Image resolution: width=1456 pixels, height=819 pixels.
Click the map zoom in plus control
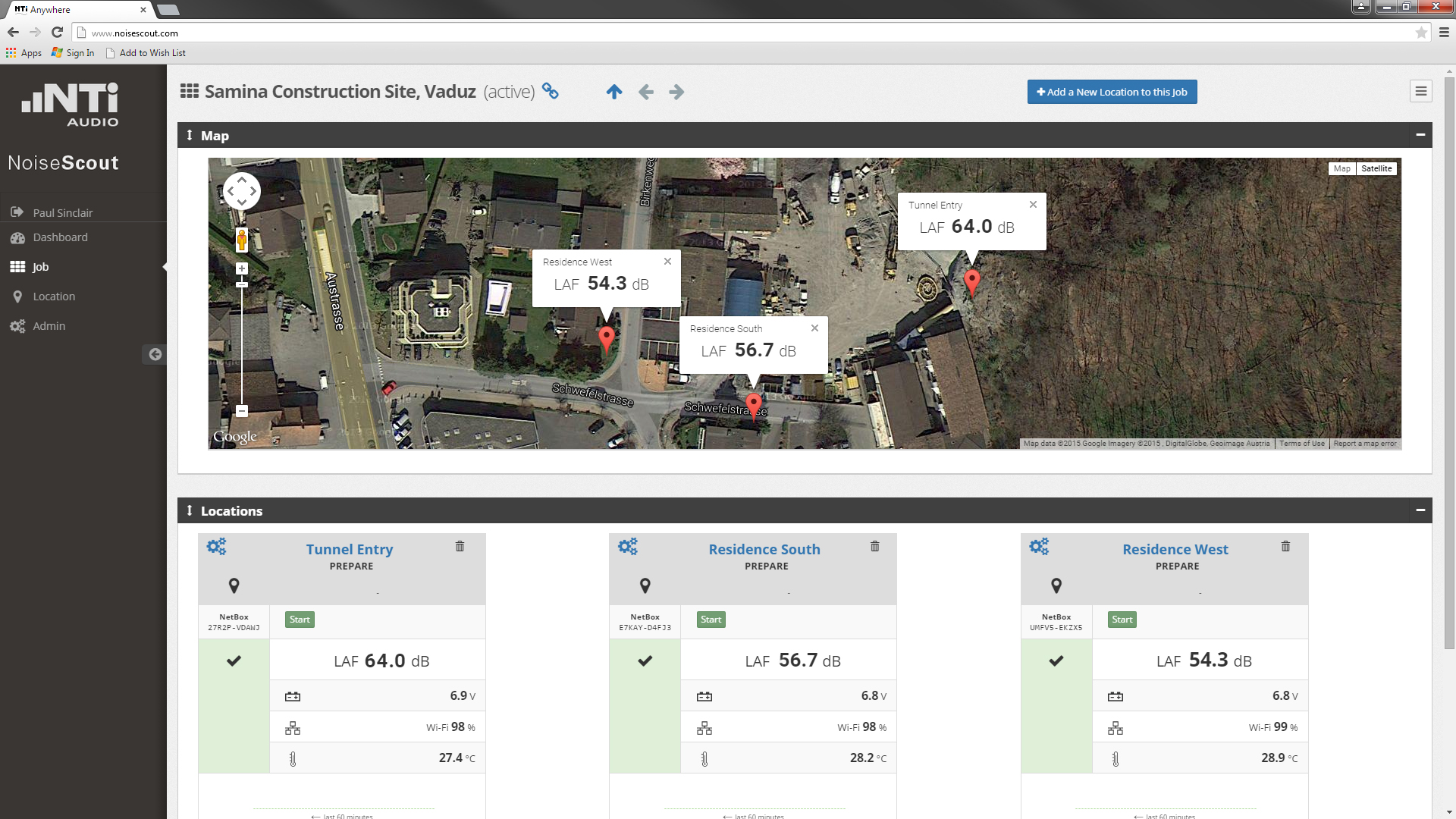tap(242, 268)
